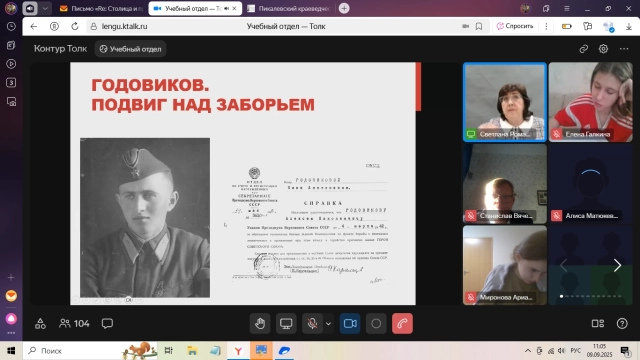The width and height of the screenshot is (640, 360).
Task: Open the more options three-dot menu
Action: 624,49
